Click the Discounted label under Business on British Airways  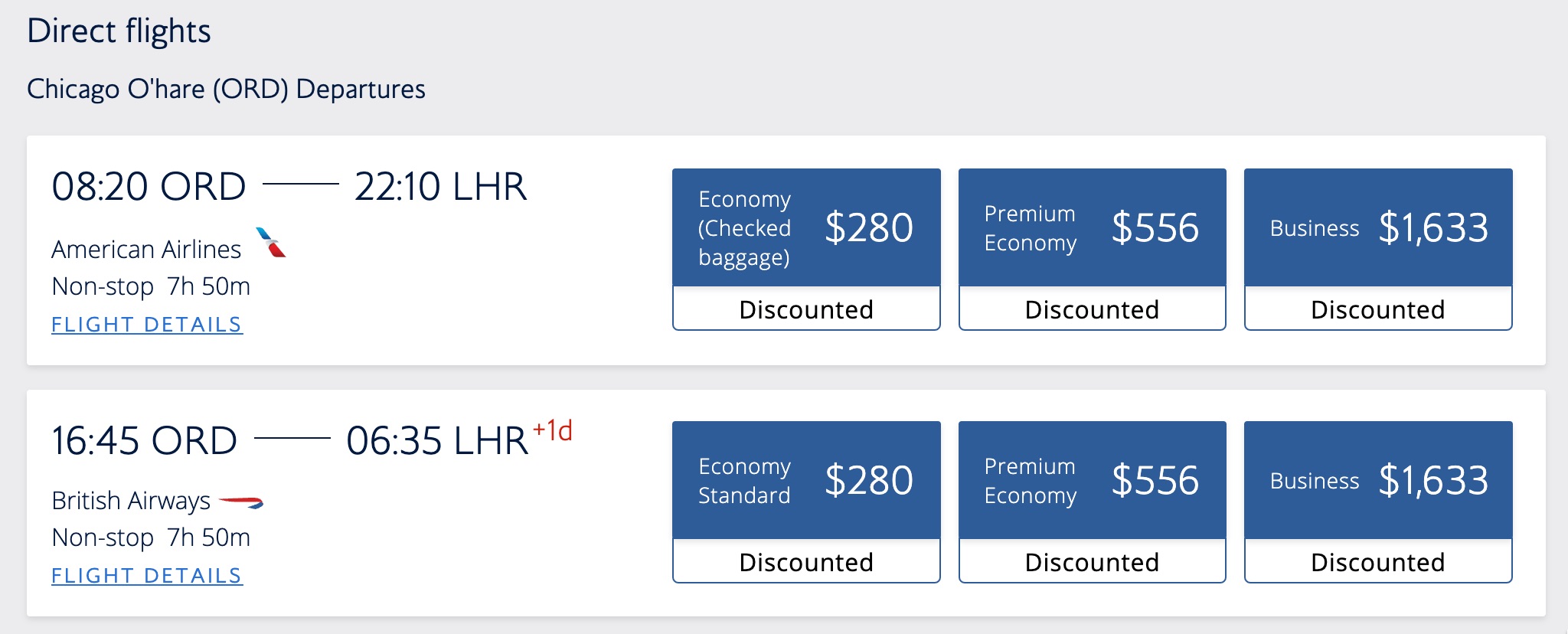point(1378,561)
